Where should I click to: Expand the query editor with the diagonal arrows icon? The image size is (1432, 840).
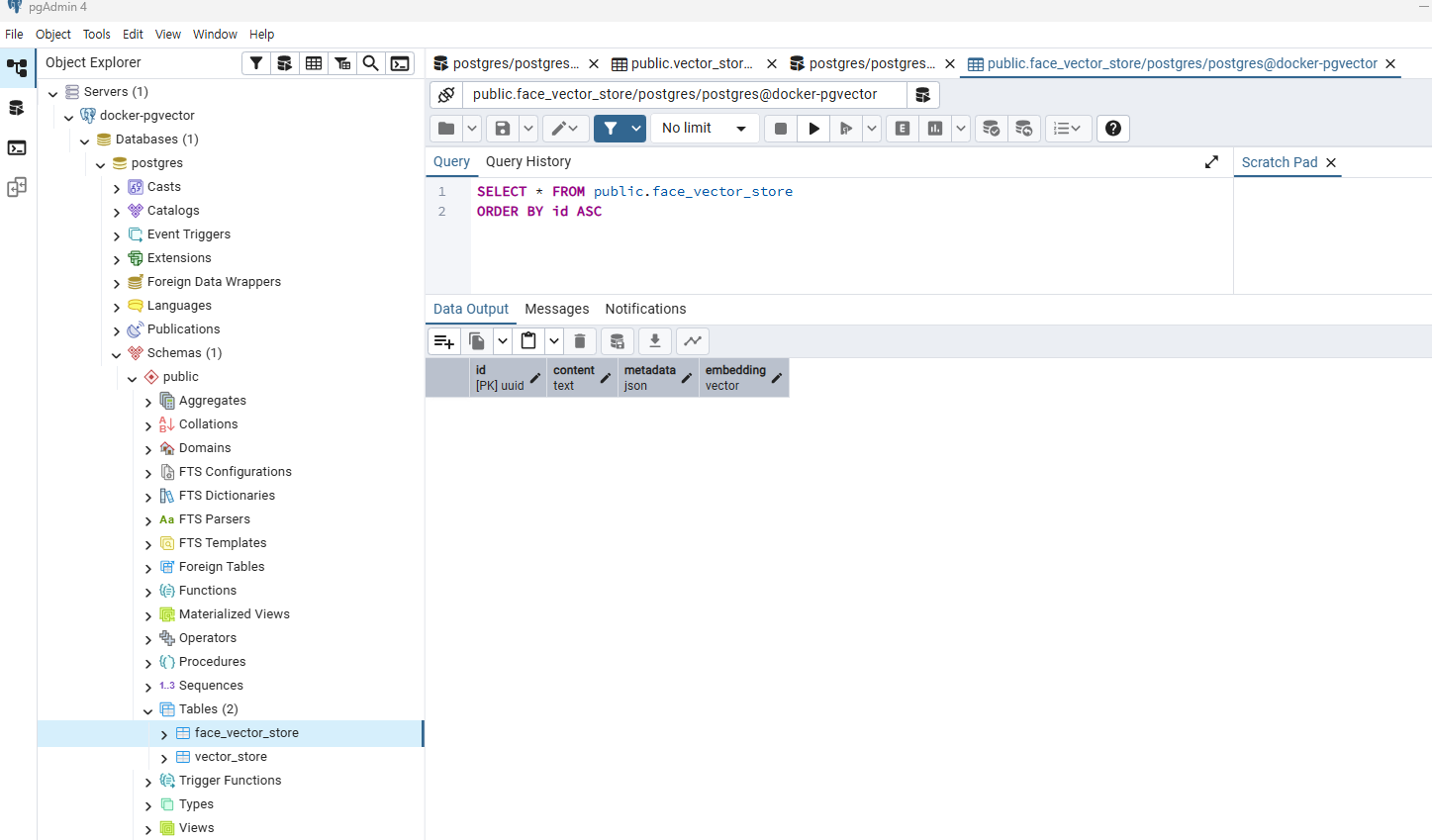coord(1211,161)
